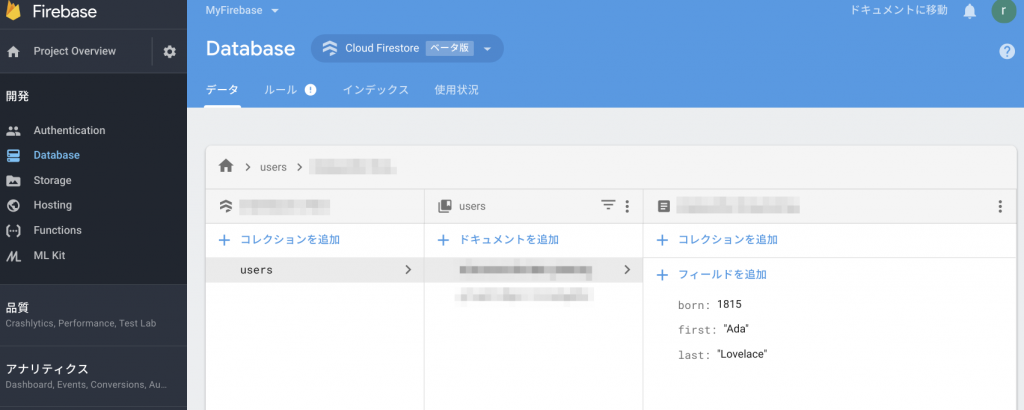
Task: Click the filter icon in users column
Action: pyautogui.click(x=608, y=206)
